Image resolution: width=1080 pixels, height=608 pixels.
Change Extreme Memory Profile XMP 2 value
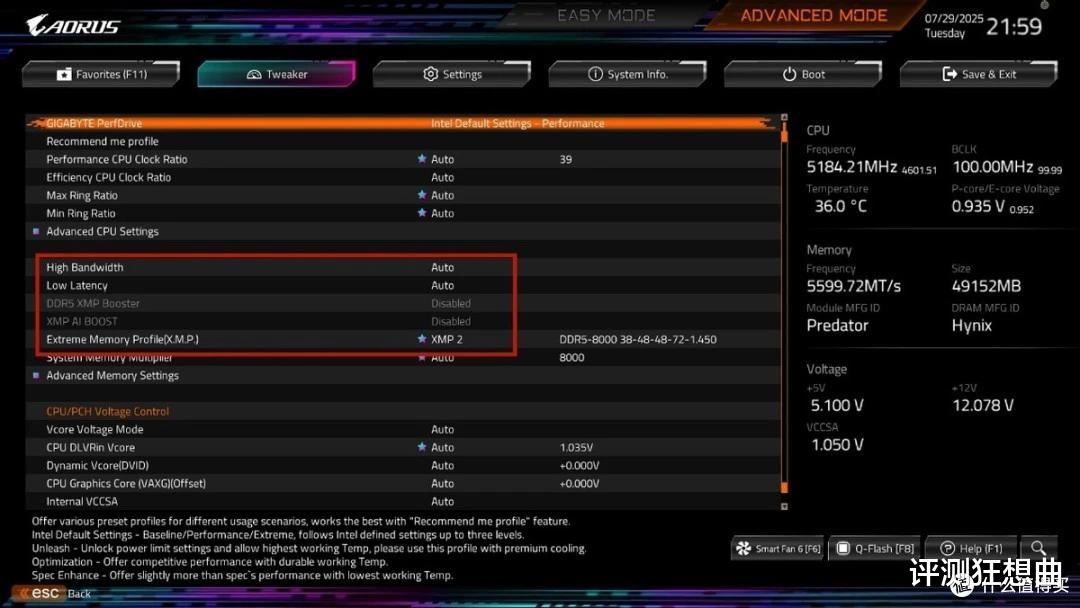point(446,339)
